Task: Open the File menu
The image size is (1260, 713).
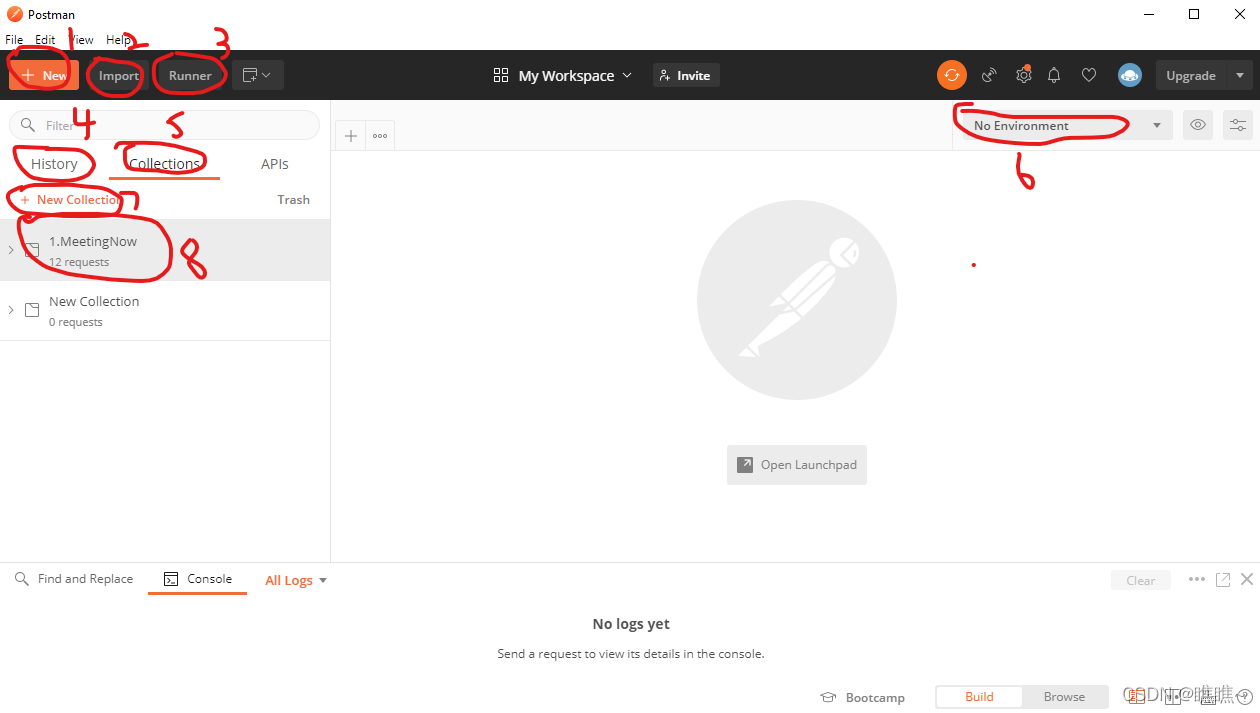Action: point(14,40)
